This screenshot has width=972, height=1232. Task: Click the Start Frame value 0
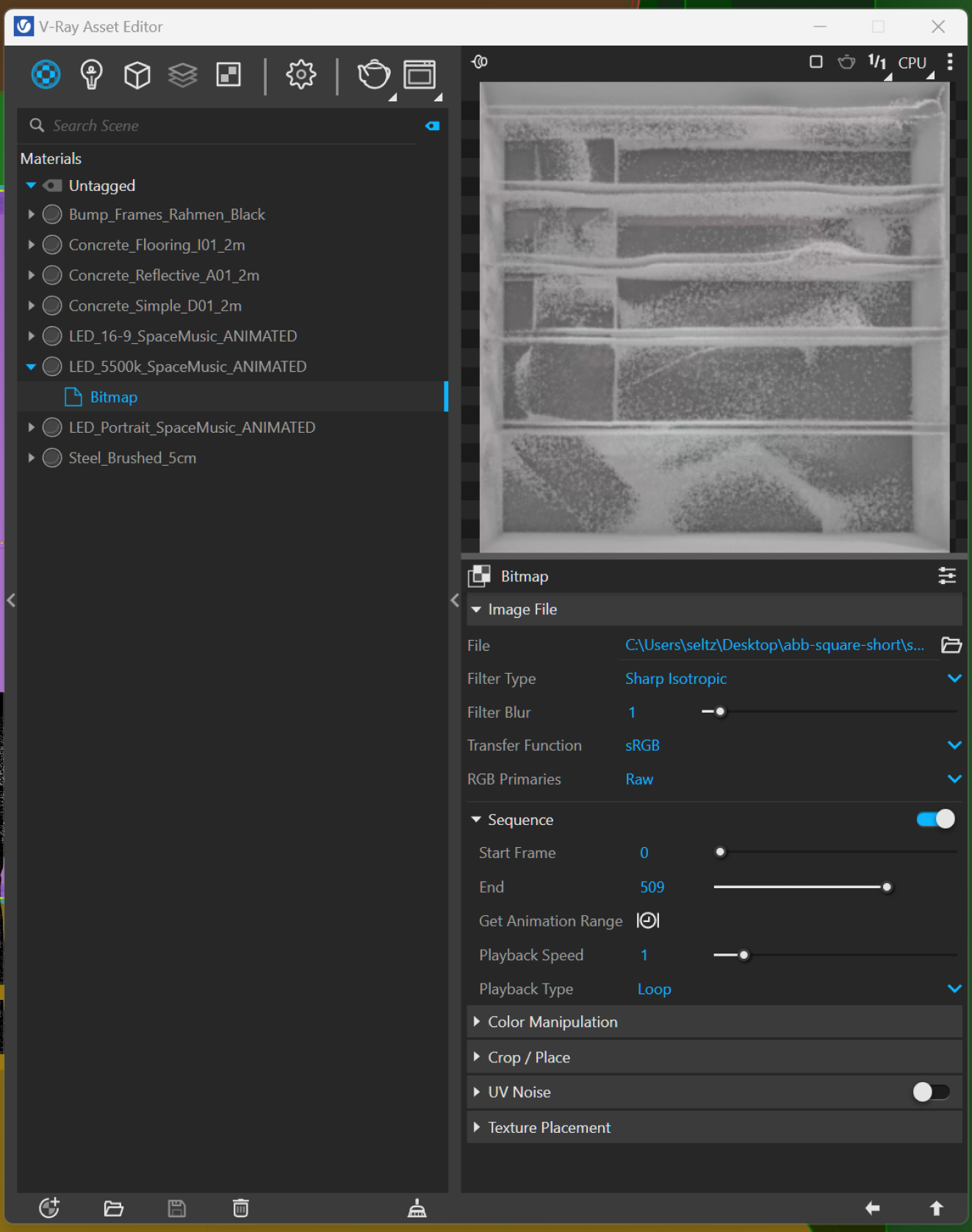click(x=644, y=853)
